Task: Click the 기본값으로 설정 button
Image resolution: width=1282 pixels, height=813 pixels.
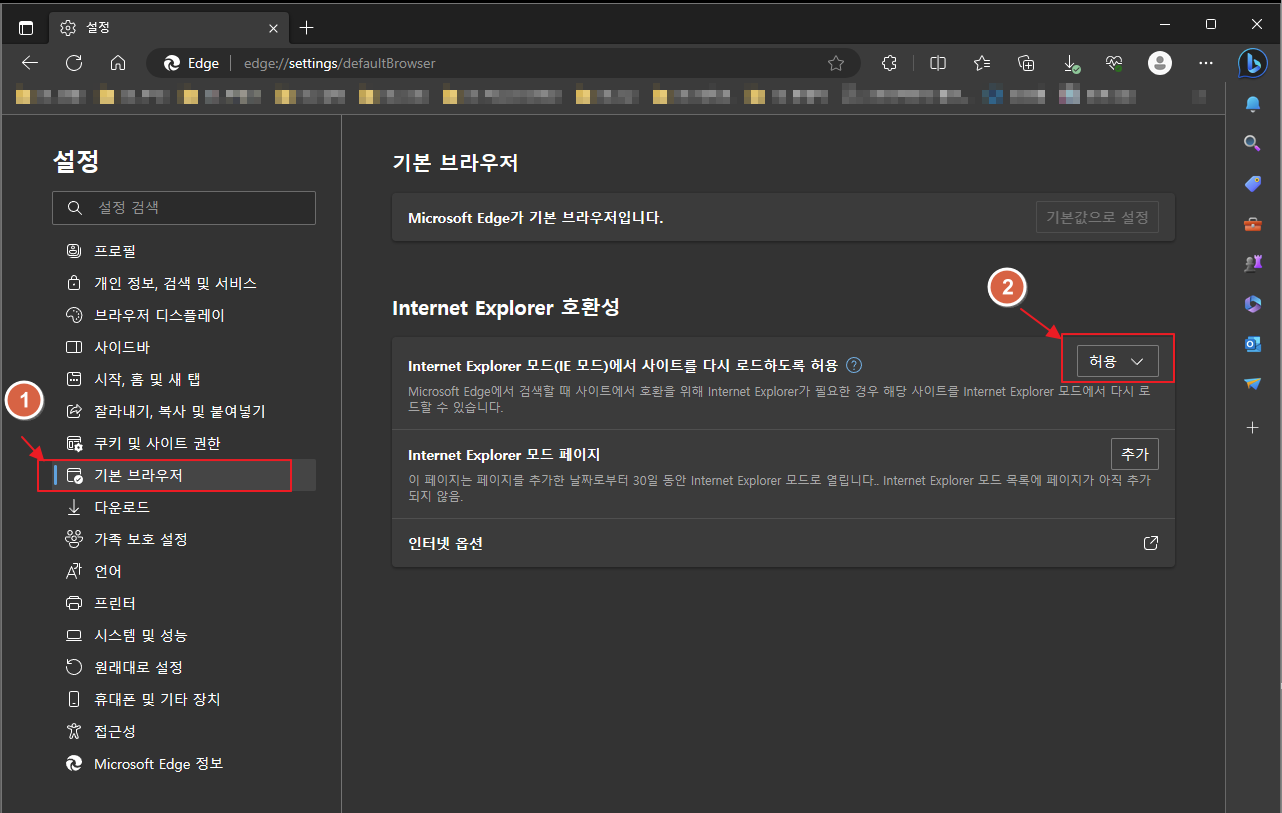Action: click(x=1097, y=217)
